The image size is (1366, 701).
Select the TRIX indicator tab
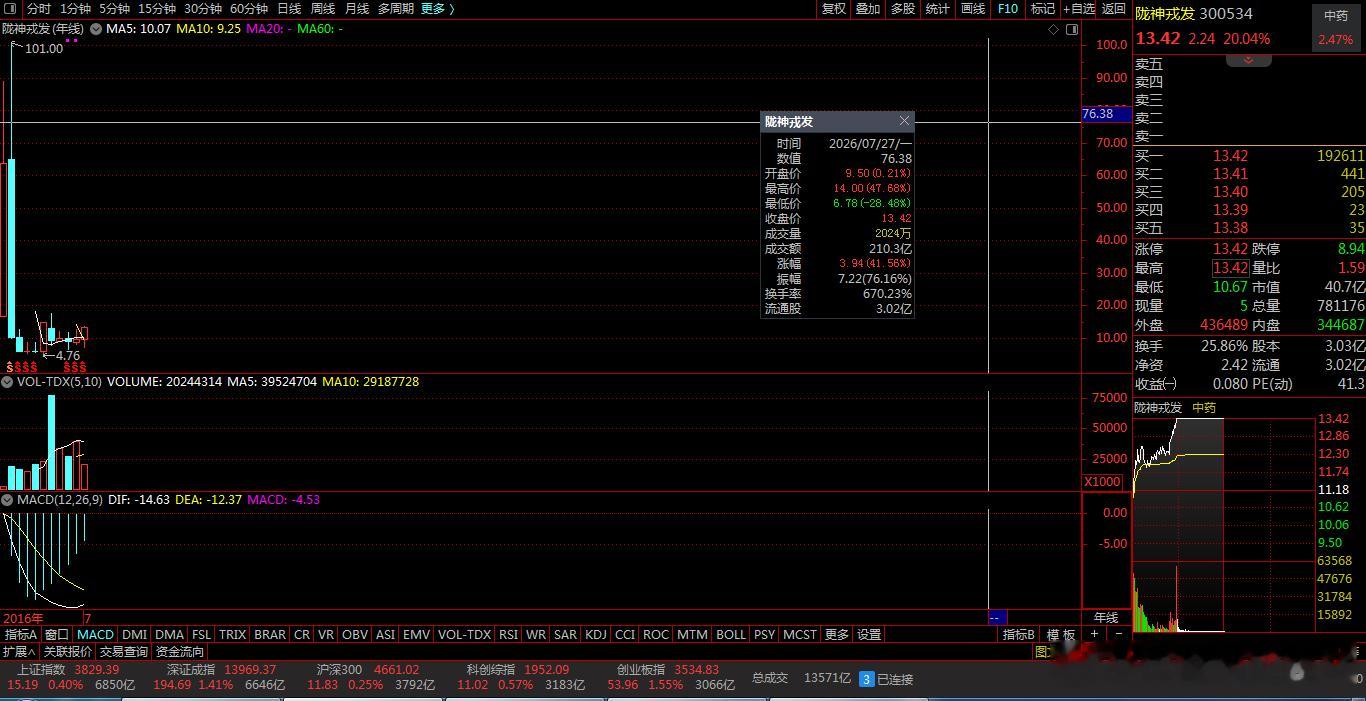(x=233, y=635)
